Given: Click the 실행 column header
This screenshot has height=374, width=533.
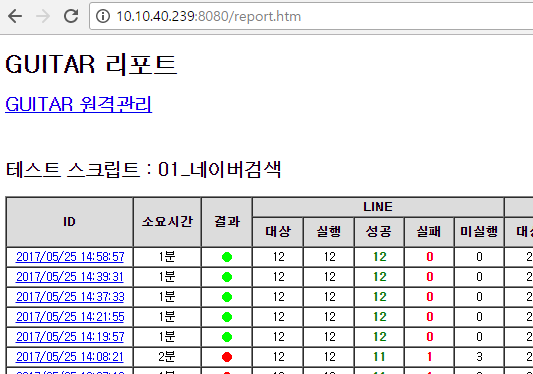Looking at the screenshot, I should click(x=328, y=232).
